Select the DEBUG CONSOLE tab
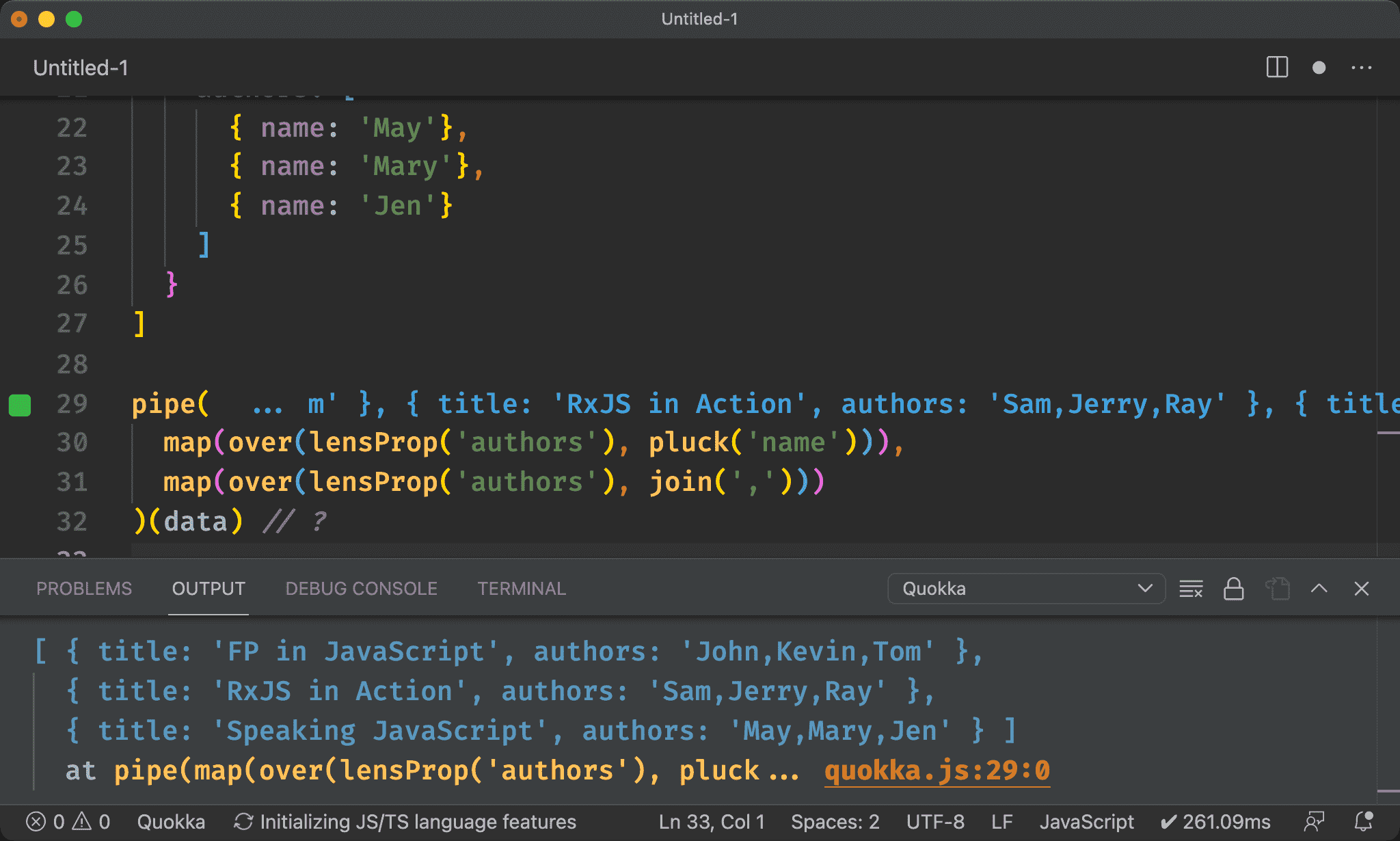Screen dimensions: 1400x841 pos(359,588)
